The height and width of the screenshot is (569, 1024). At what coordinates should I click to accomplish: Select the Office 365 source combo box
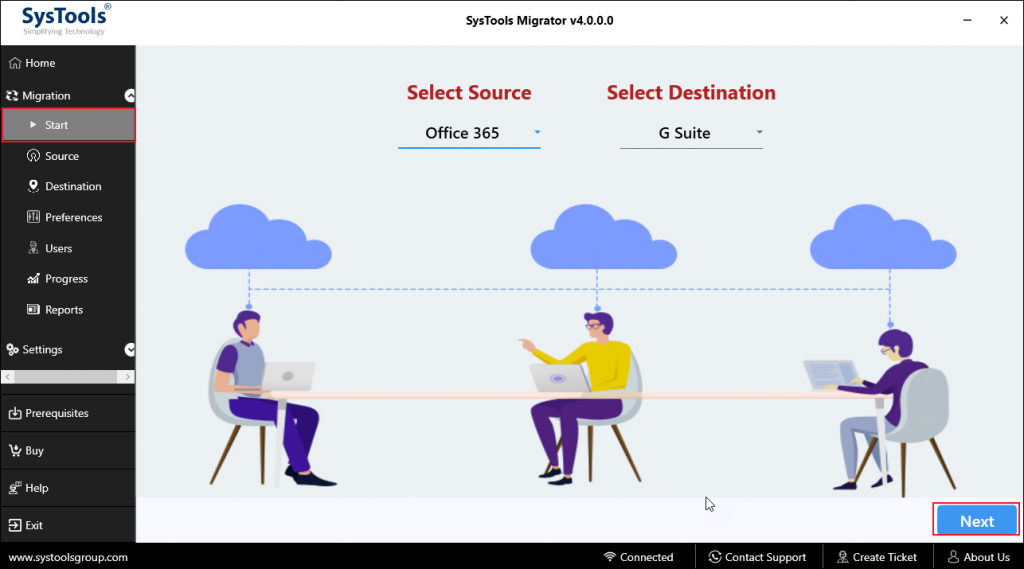470,133
